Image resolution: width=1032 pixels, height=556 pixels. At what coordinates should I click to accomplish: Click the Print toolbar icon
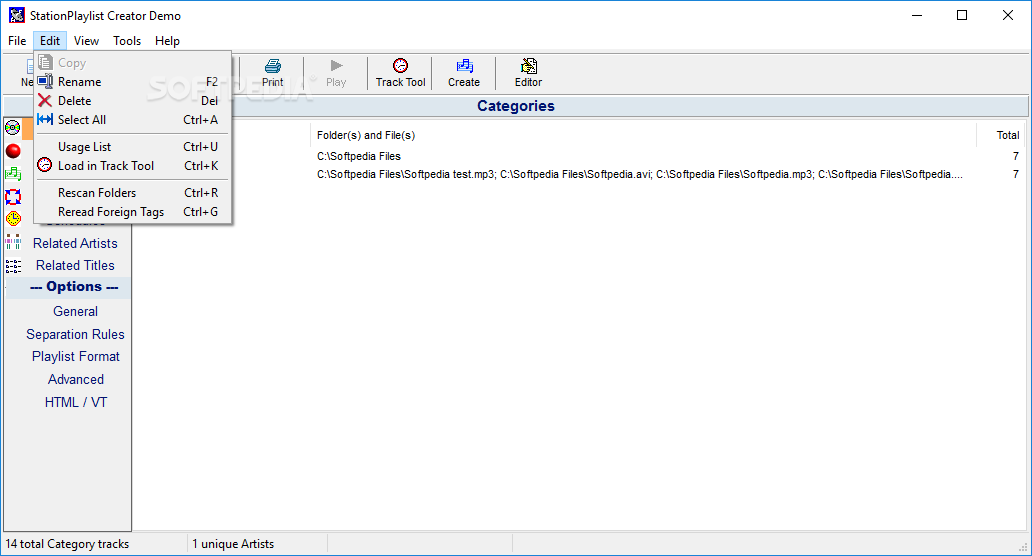pyautogui.click(x=272, y=66)
